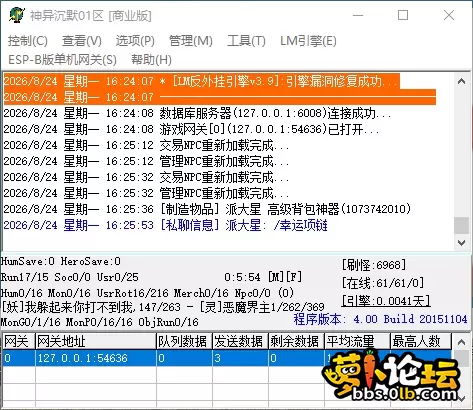Click log panel scroll-down arrow
This screenshot has height=410, width=473.
(461, 242)
